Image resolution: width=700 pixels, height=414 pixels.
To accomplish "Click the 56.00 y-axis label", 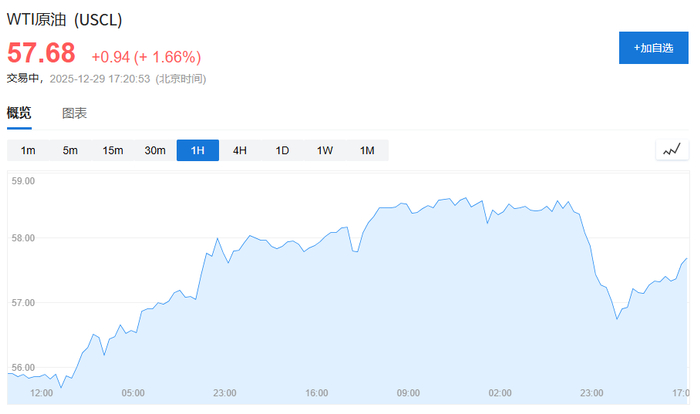I will 23,368.
